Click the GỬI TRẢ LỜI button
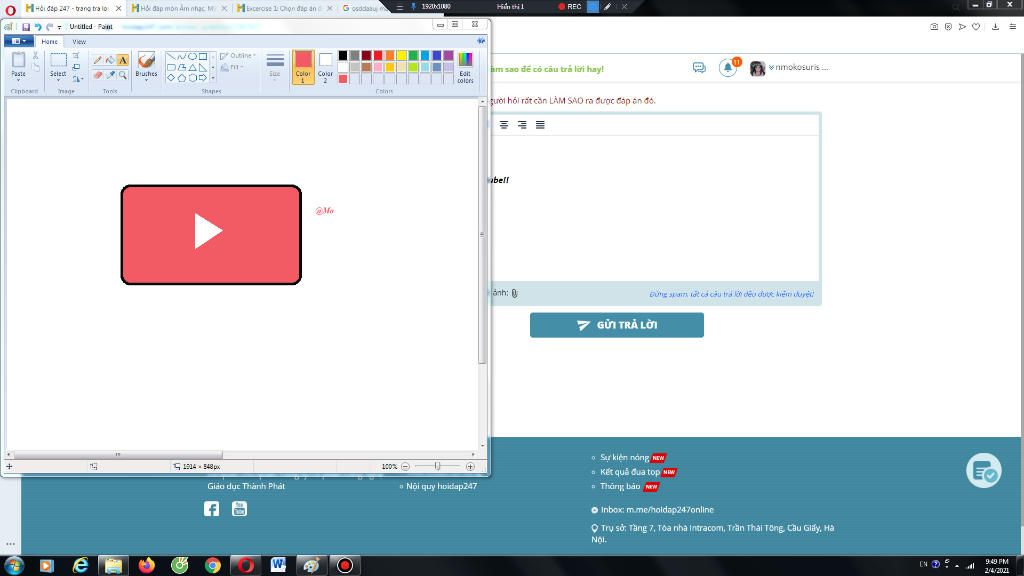The width and height of the screenshot is (1024, 576). coord(616,325)
